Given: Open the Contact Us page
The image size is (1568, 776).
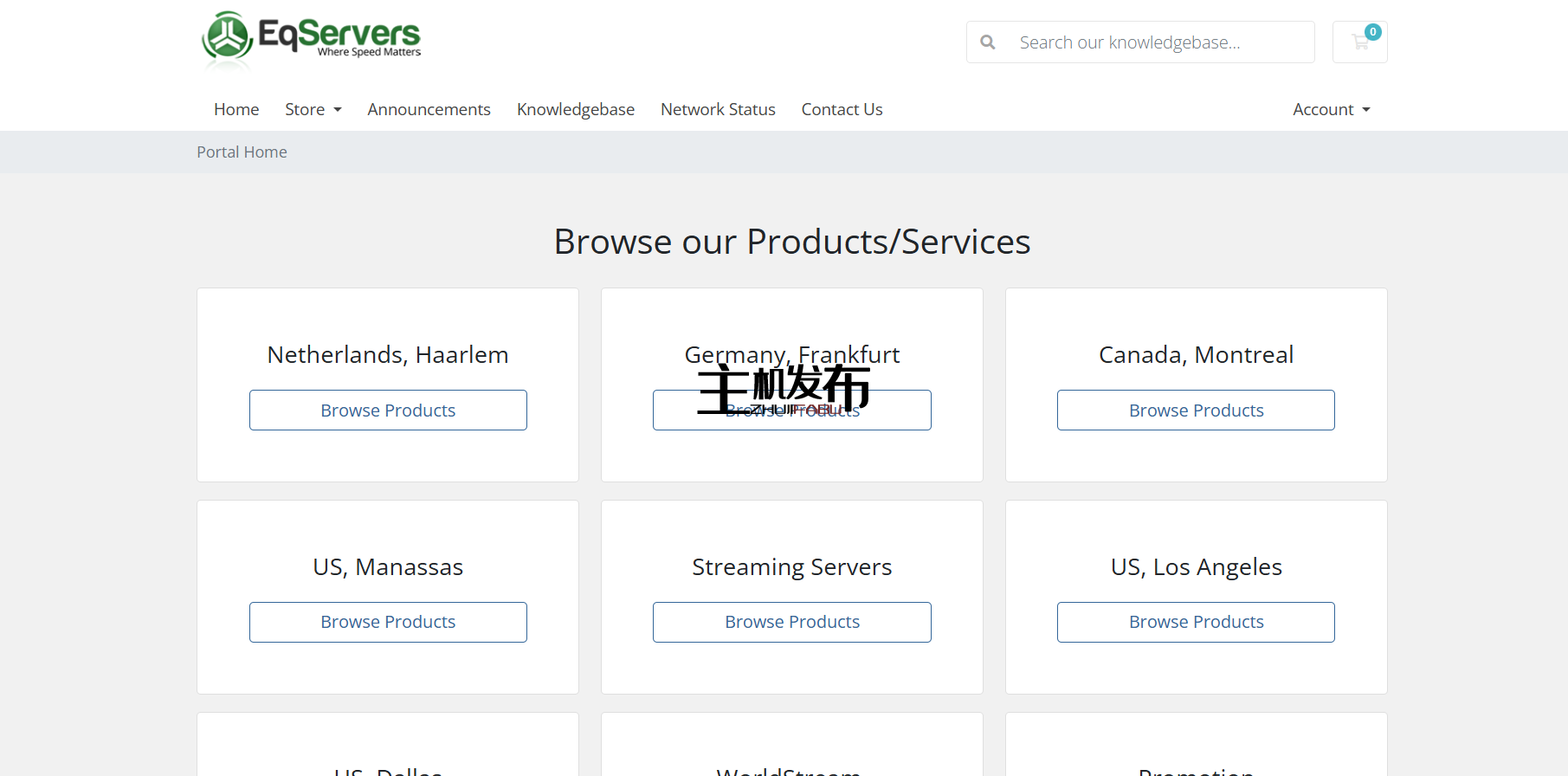Looking at the screenshot, I should [842, 109].
